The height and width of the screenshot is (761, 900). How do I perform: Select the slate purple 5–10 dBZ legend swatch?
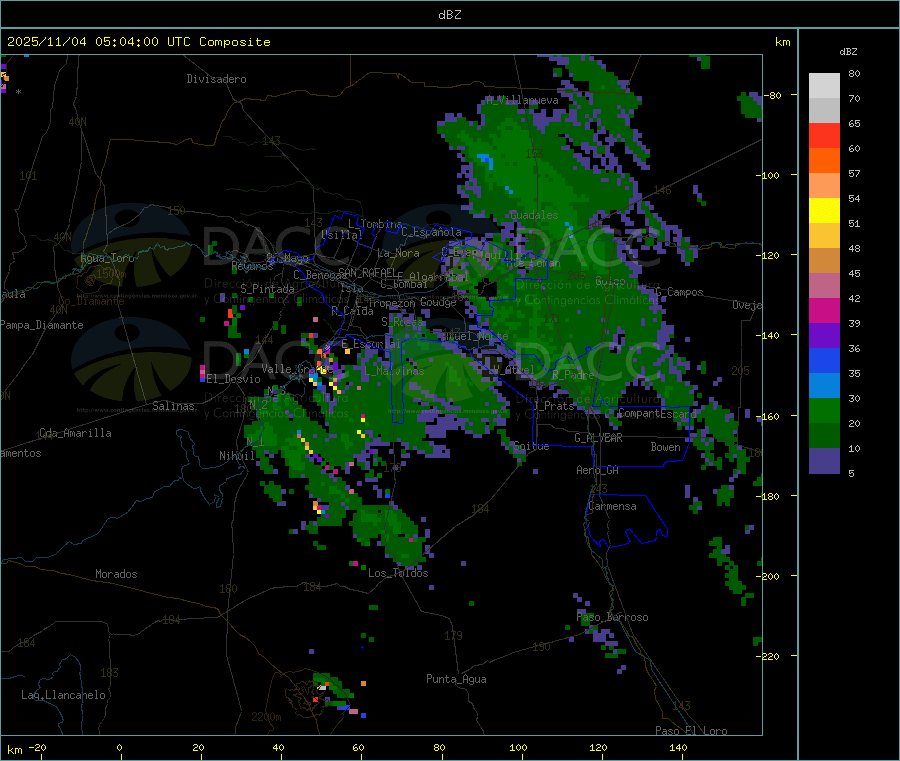point(824,461)
